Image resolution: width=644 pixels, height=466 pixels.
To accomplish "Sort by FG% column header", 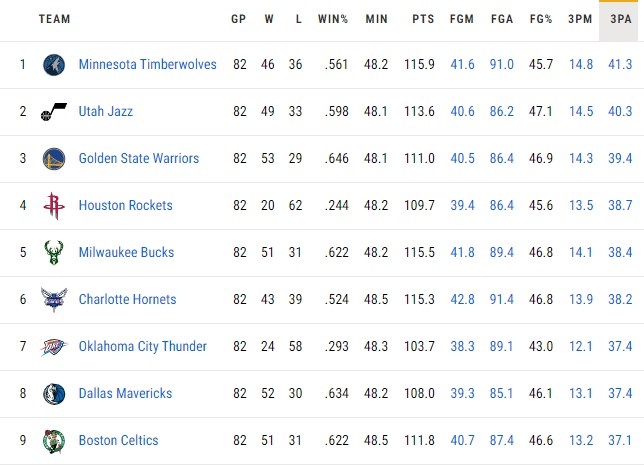I will [x=540, y=19].
